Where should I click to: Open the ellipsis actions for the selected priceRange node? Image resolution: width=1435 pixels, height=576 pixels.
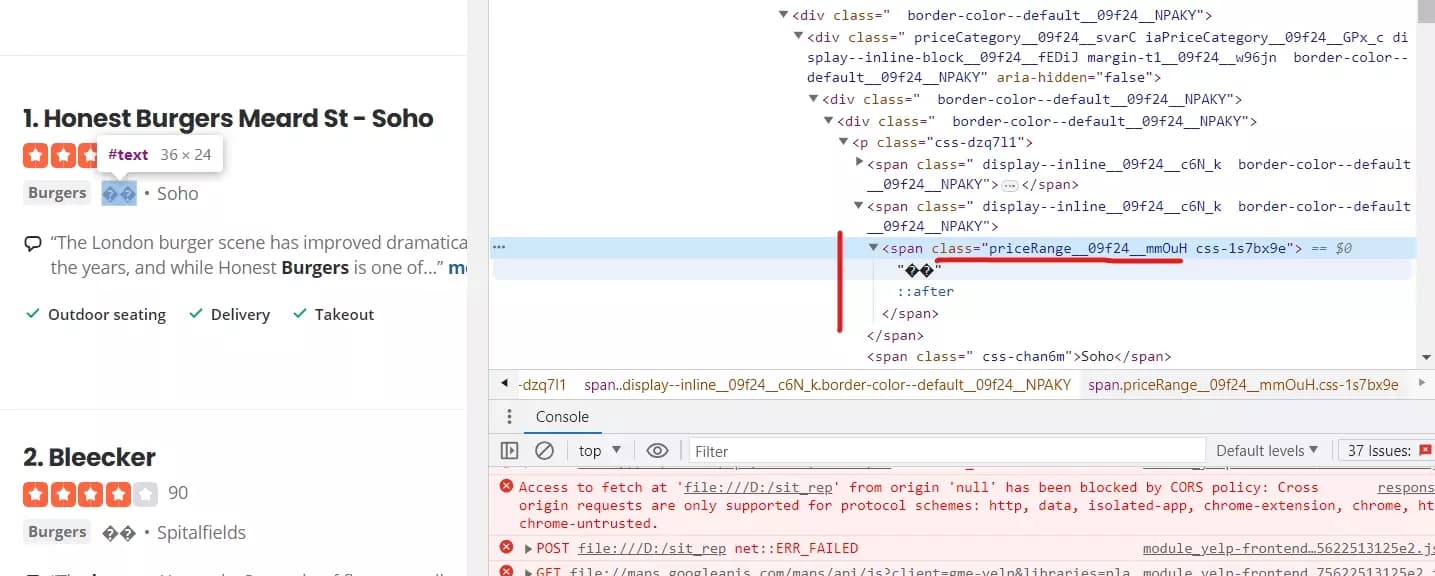click(499, 247)
